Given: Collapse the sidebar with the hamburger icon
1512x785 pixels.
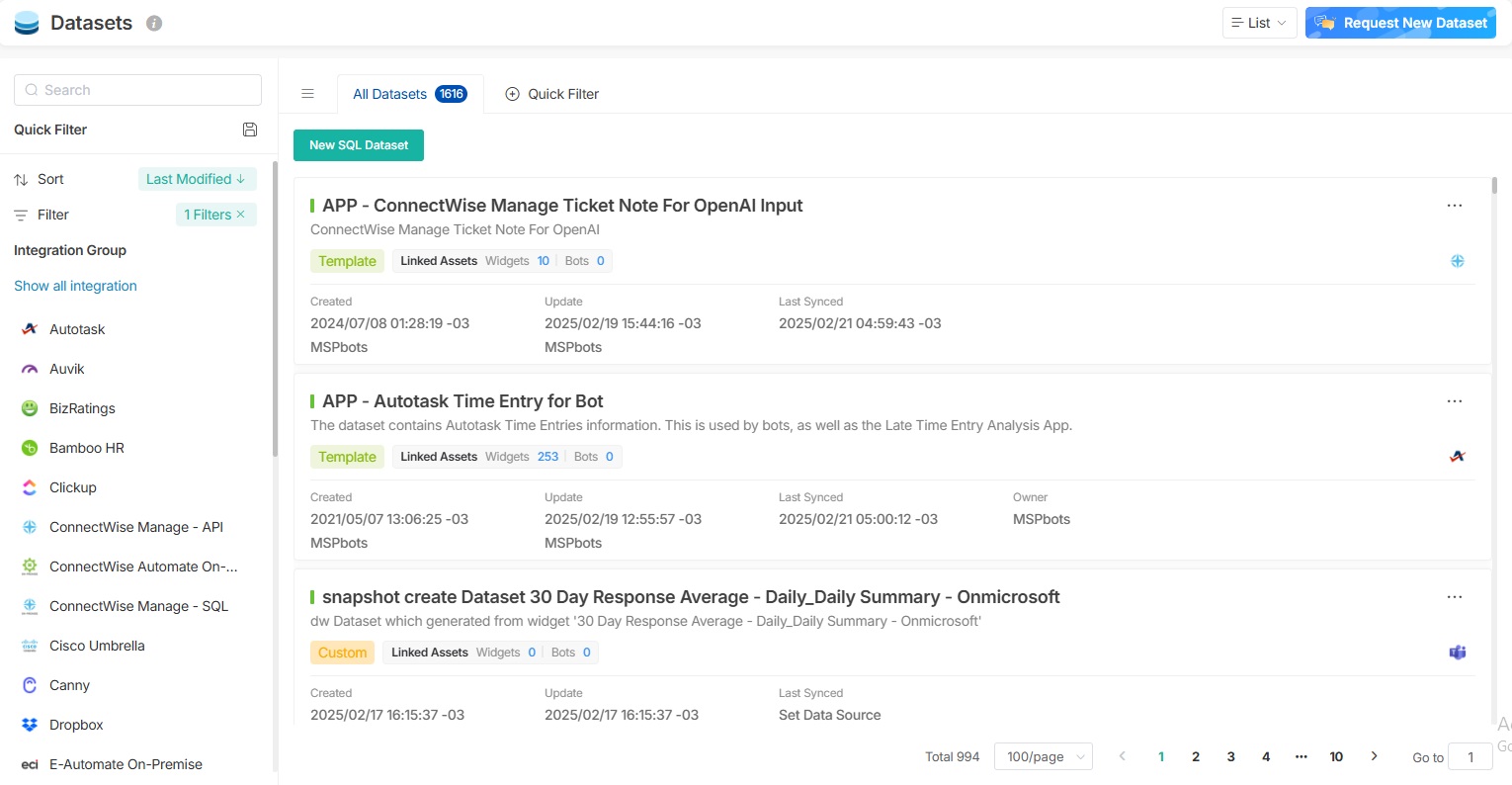Looking at the screenshot, I should point(307,94).
